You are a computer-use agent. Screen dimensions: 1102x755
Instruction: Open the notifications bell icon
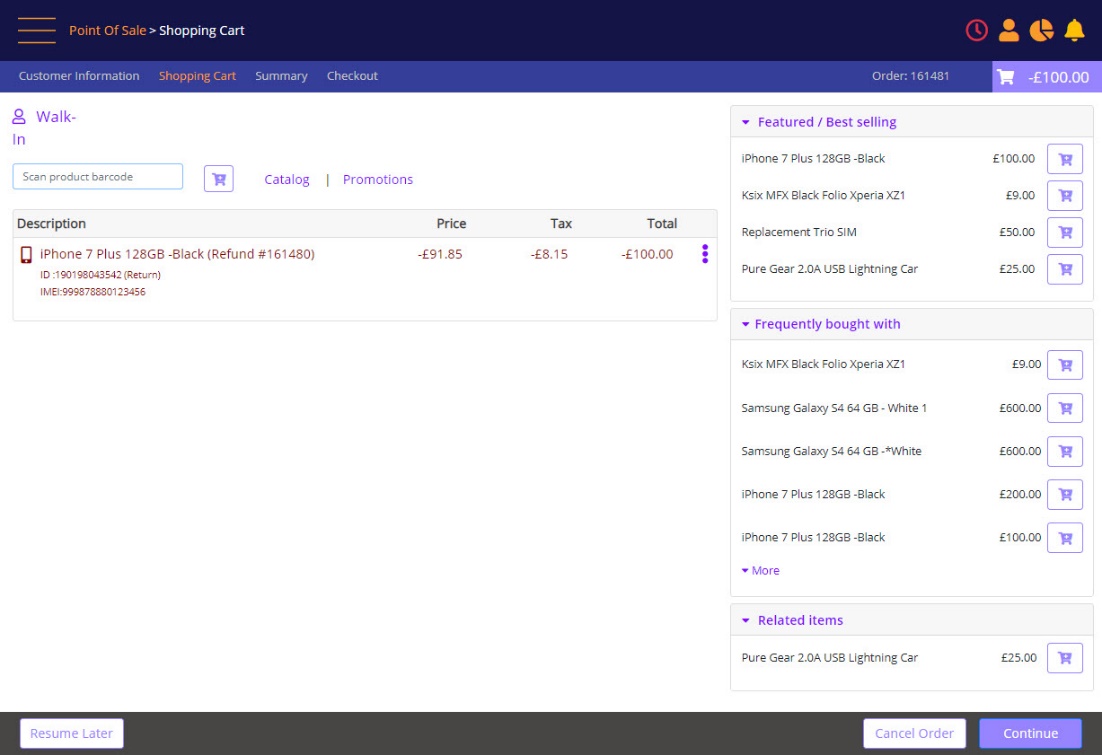pos(1074,30)
